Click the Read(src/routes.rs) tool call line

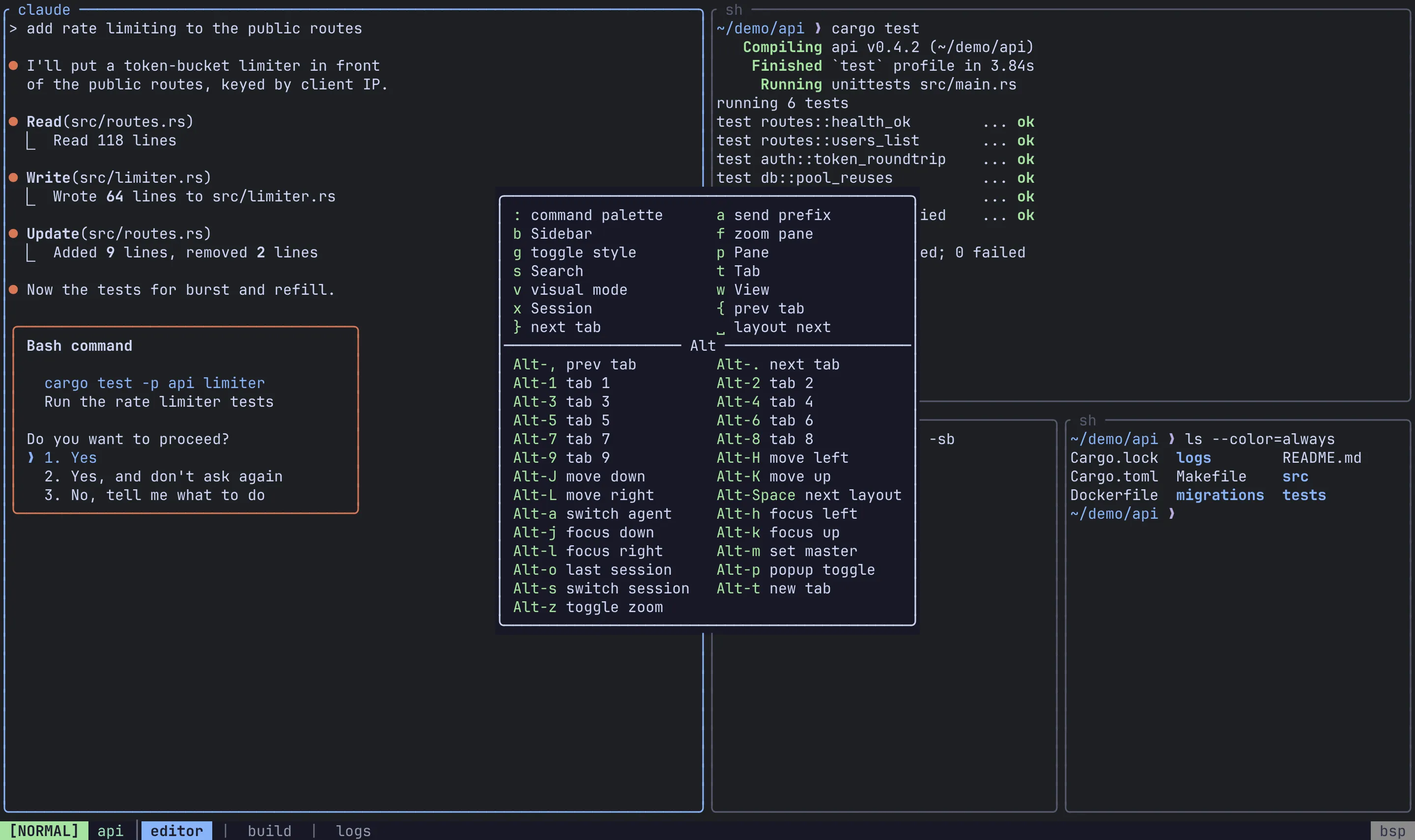pos(111,122)
